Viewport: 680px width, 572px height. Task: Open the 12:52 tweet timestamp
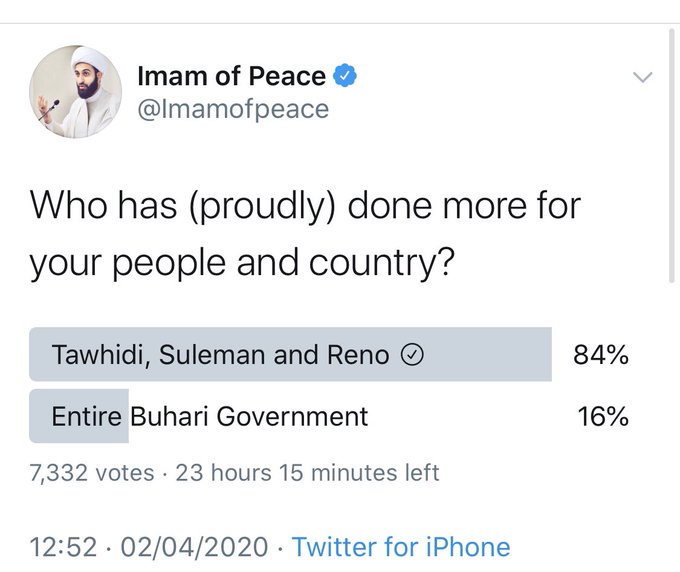pyautogui.click(x=63, y=547)
